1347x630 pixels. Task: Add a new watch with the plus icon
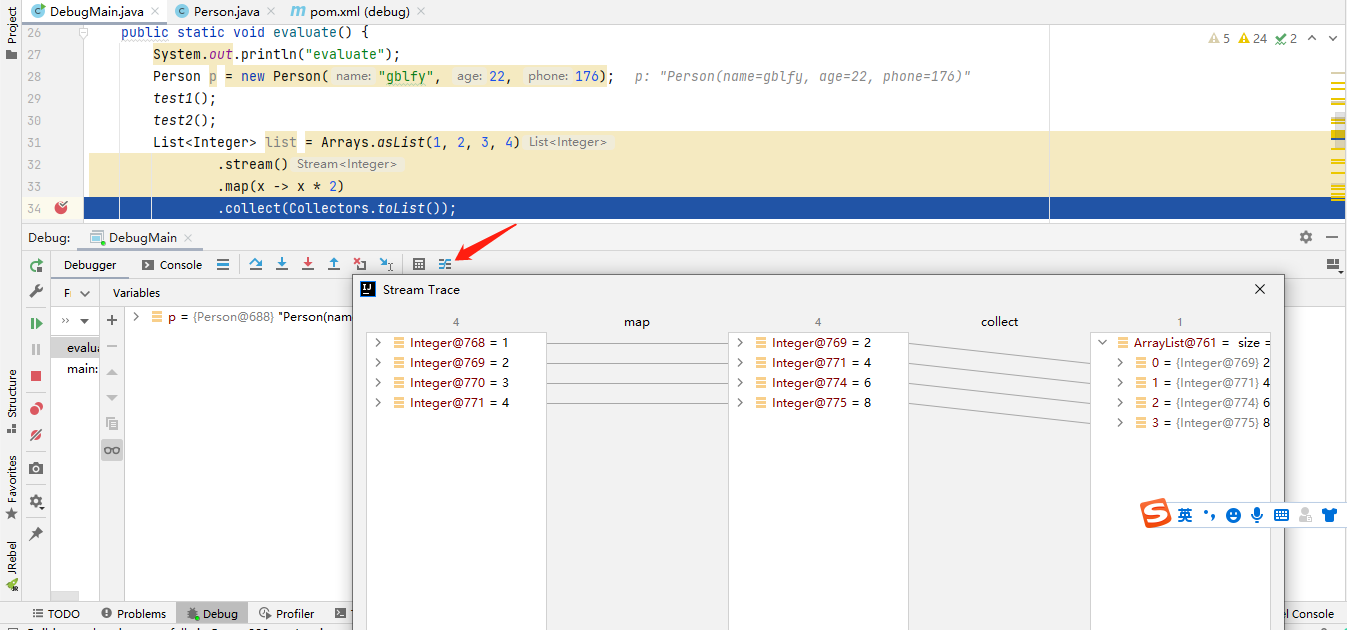[x=112, y=320]
